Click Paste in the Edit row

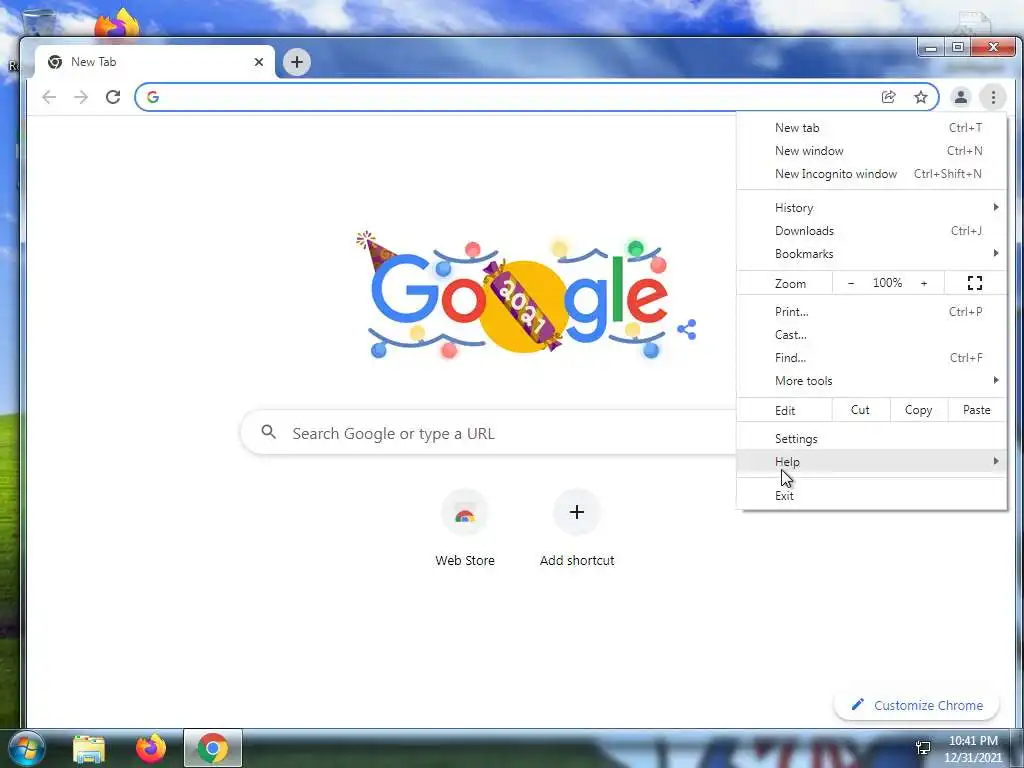tap(976, 410)
